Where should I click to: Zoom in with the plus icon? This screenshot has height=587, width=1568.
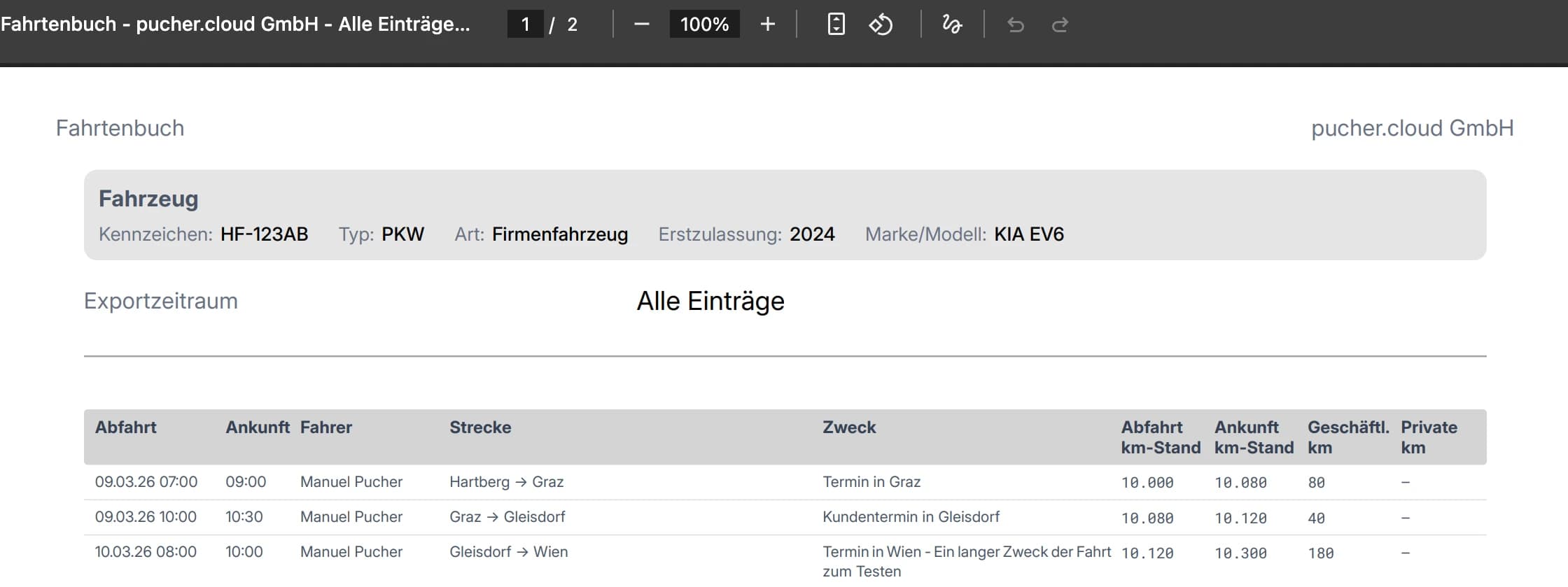pos(767,24)
